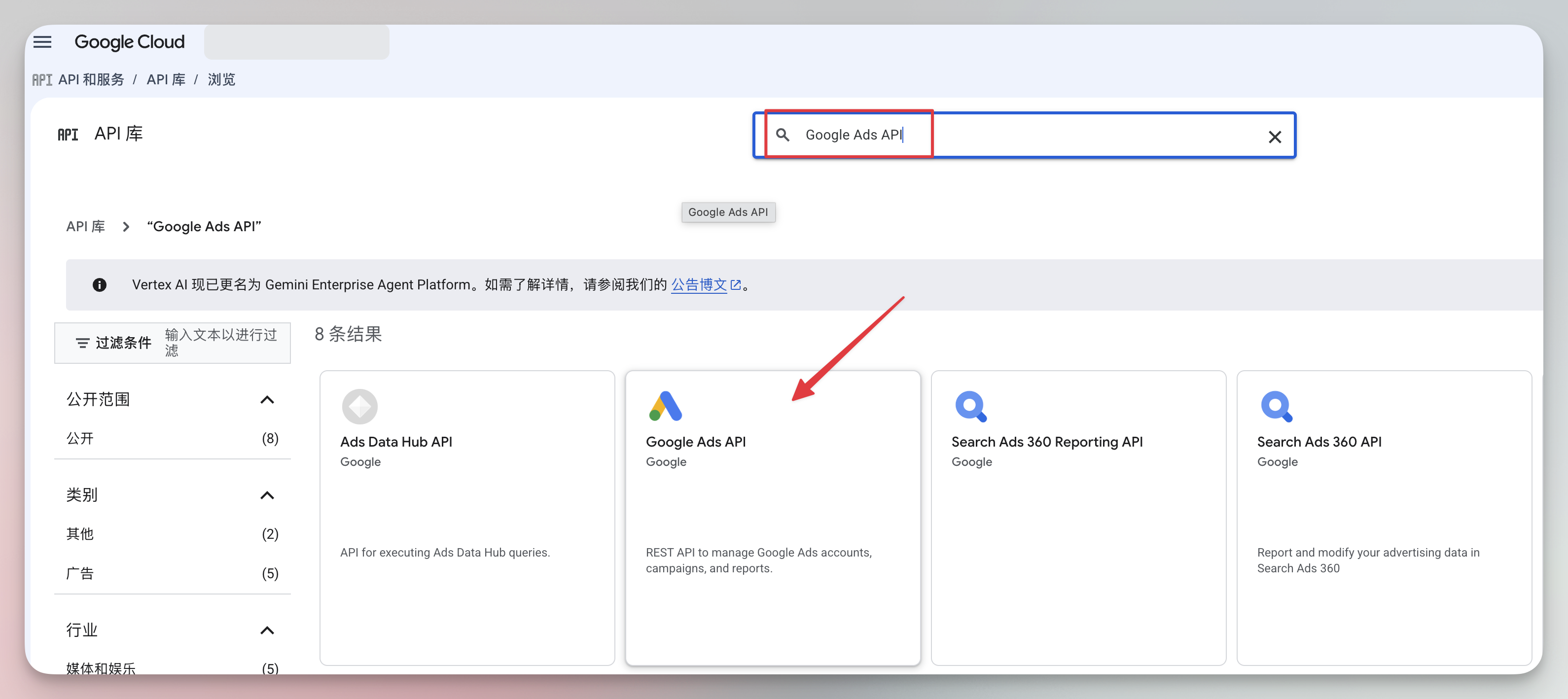The image size is (1568, 699).
Task: Collapse the 公开范围 section
Action: [267, 400]
